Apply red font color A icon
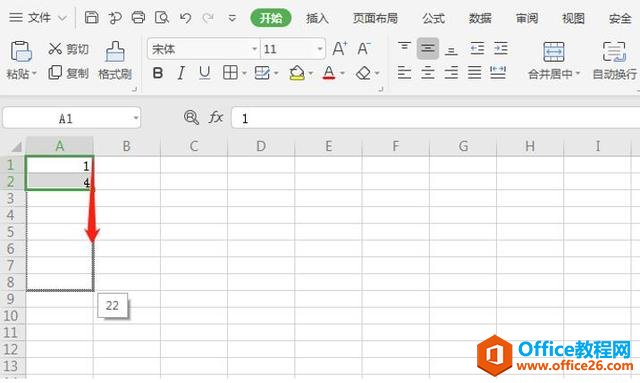This screenshot has height=383, width=640. pos(329,73)
